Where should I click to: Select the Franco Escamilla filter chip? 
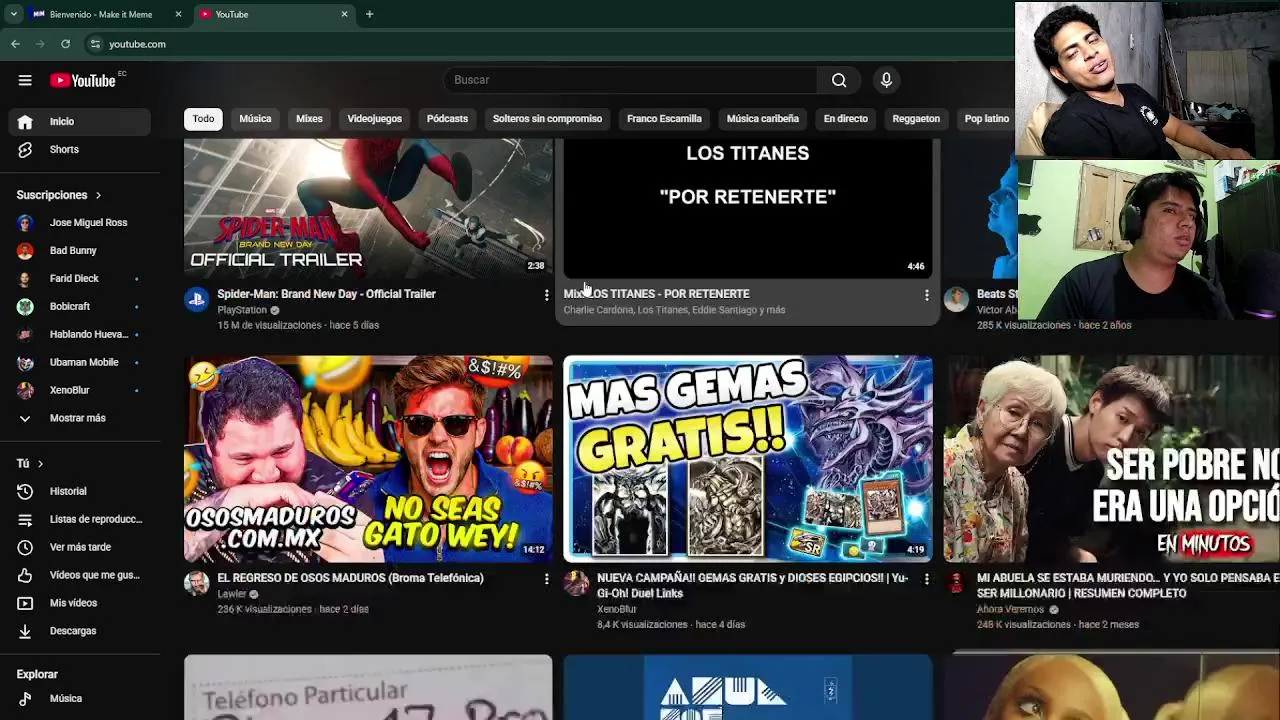(x=664, y=119)
